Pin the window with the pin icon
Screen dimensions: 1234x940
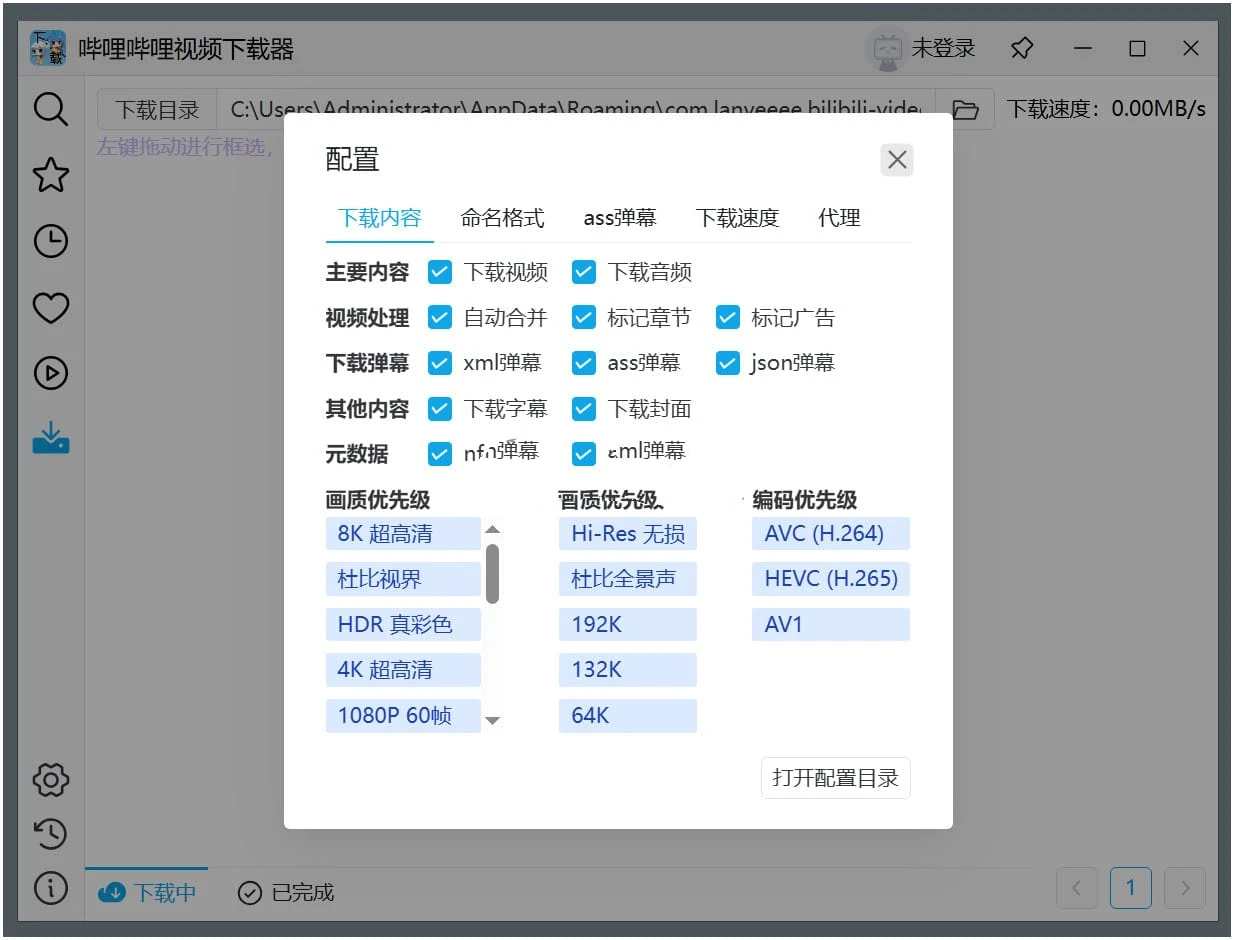[x=1021, y=48]
